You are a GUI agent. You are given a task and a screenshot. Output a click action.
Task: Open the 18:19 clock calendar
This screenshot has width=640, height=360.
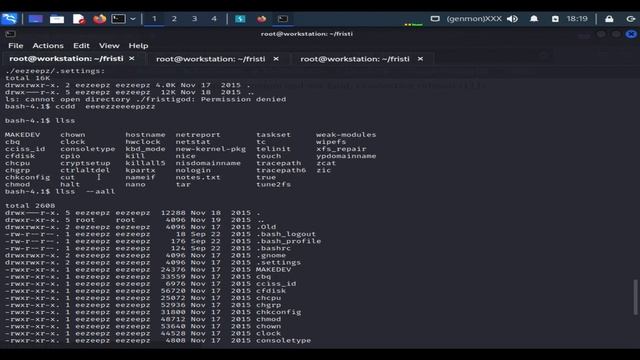[577, 19]
